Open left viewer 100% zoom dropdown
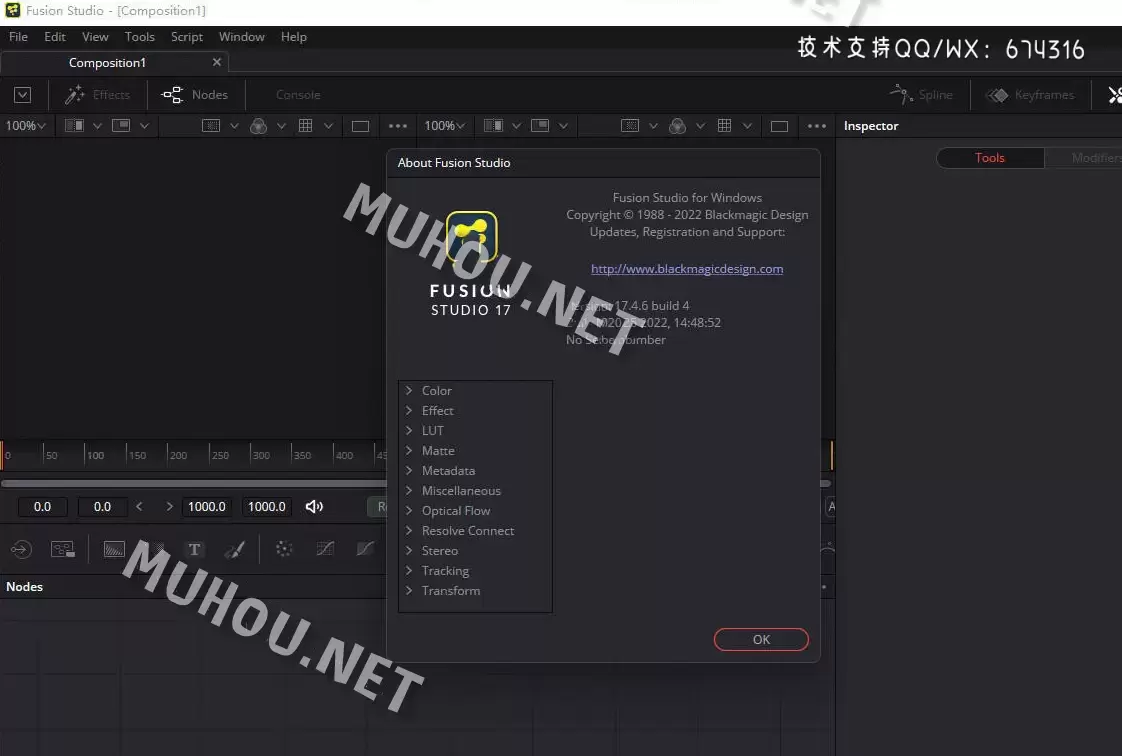The width and height of the screenshot is (1122, 756). point(26,126)
